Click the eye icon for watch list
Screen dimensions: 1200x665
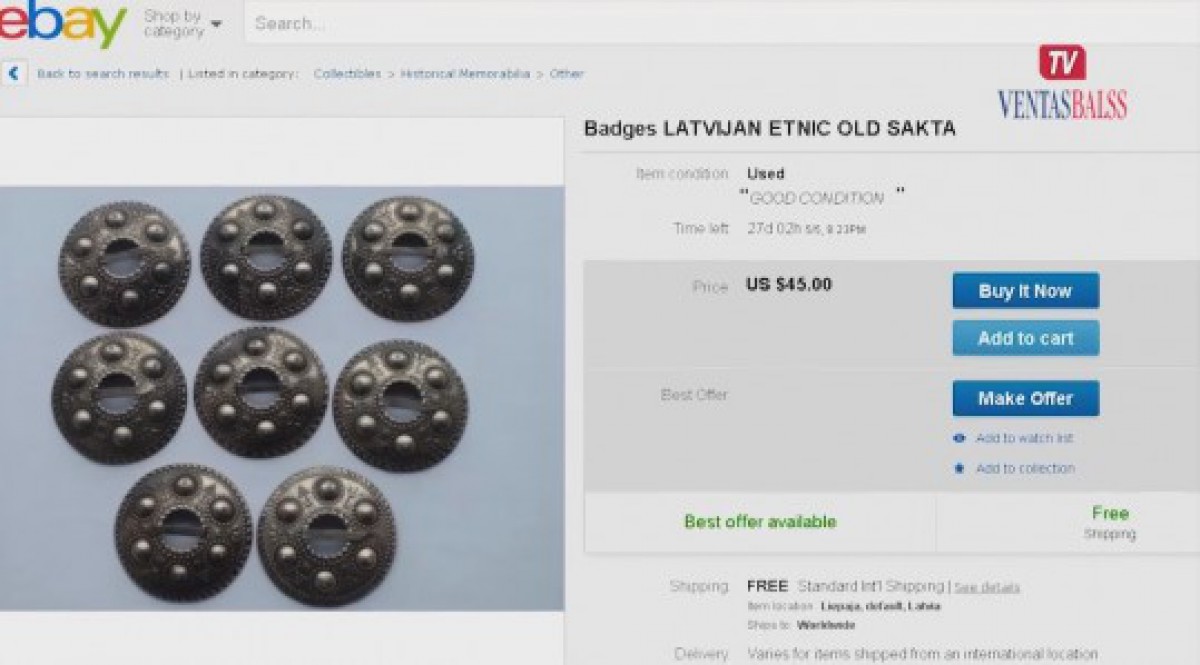[x=960, y=438]
